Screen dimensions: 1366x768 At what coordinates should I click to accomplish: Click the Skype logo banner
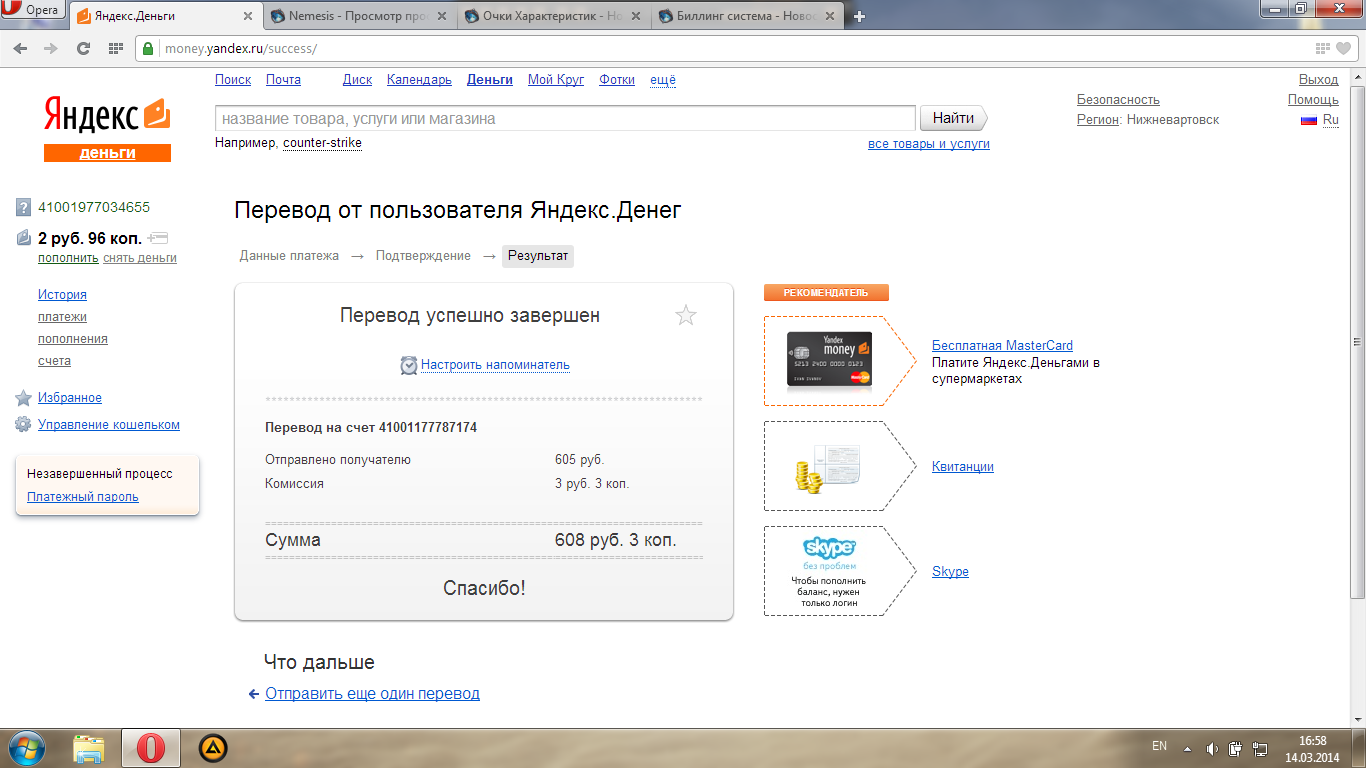(x=829, y=549)
